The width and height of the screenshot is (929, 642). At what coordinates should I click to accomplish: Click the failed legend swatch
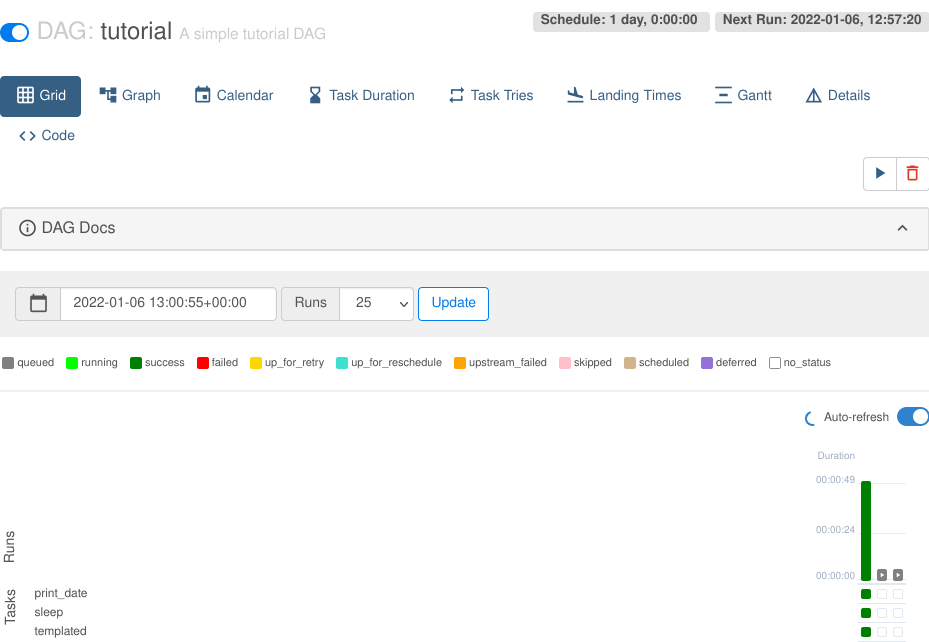tap(203, 362)
